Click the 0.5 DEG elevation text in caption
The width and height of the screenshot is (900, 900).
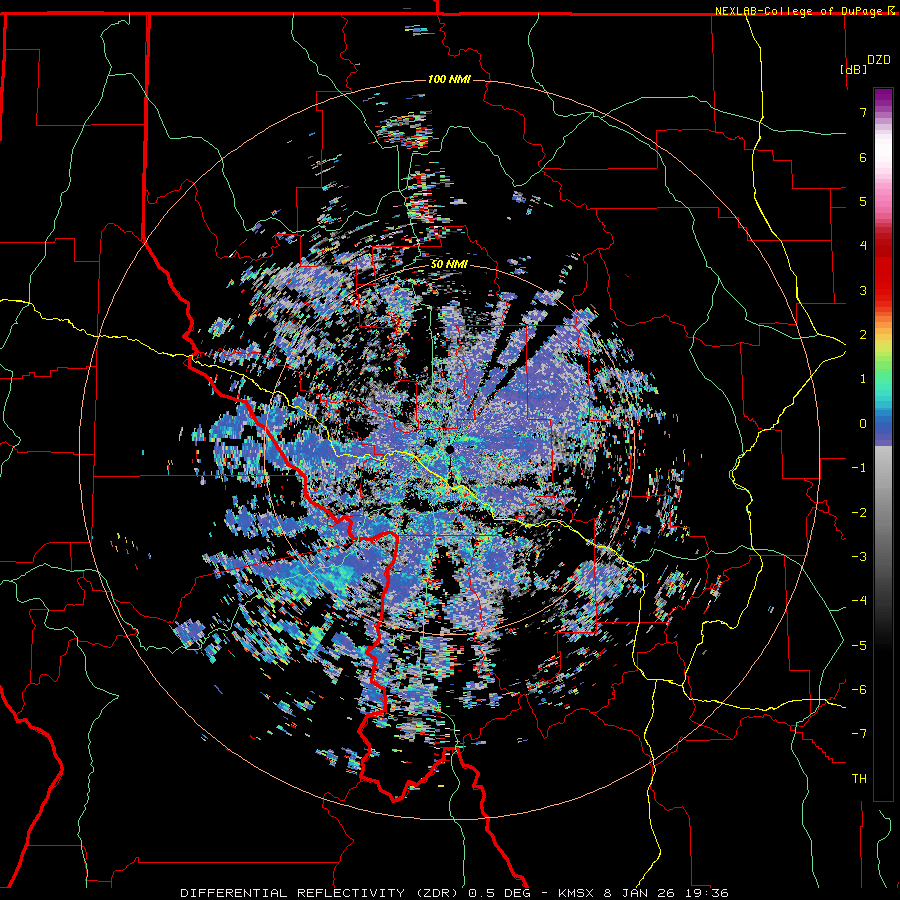coord(500,893)
